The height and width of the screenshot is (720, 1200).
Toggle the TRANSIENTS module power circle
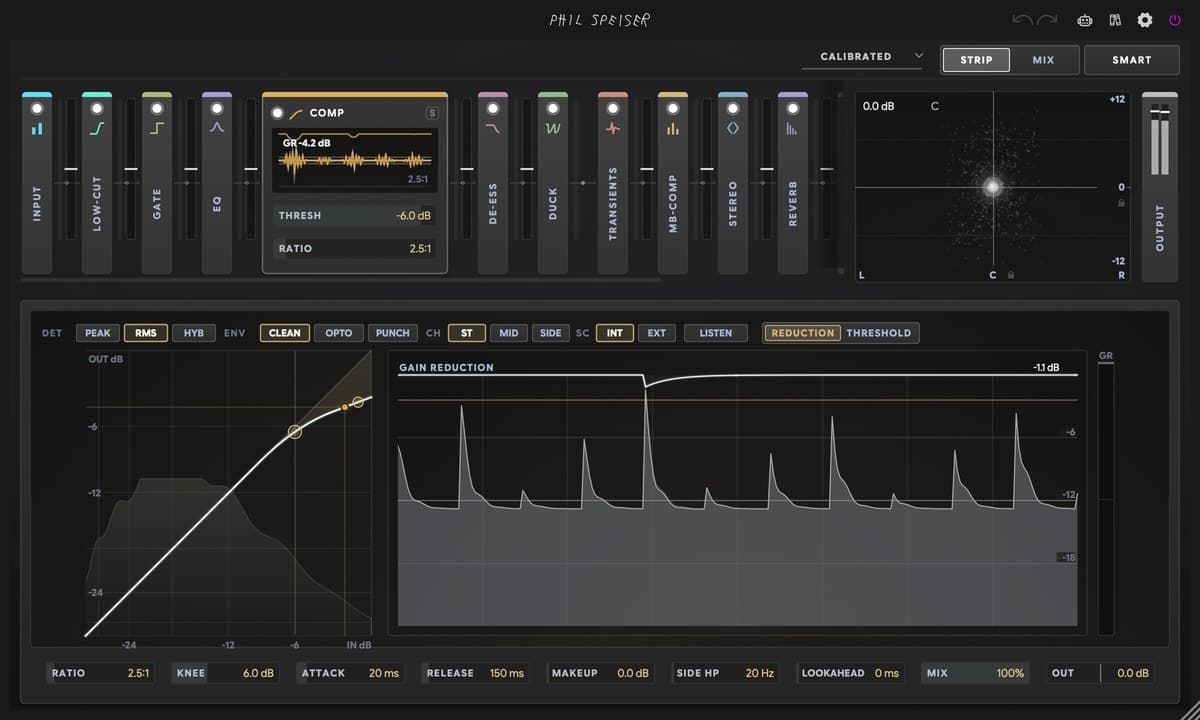(613, 108)
